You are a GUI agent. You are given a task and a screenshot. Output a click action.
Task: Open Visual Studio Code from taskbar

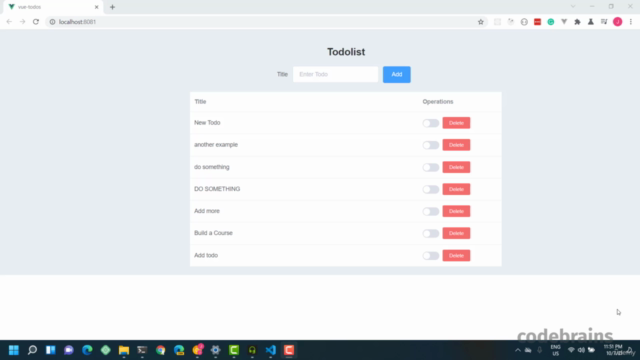click(271, 350)
